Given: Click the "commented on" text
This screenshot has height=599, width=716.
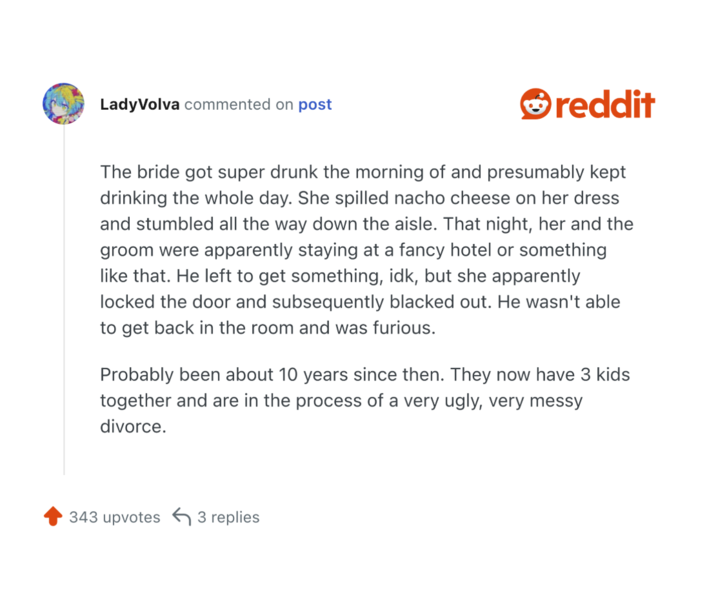Looking at the screenshot, I should coord(239,104).
